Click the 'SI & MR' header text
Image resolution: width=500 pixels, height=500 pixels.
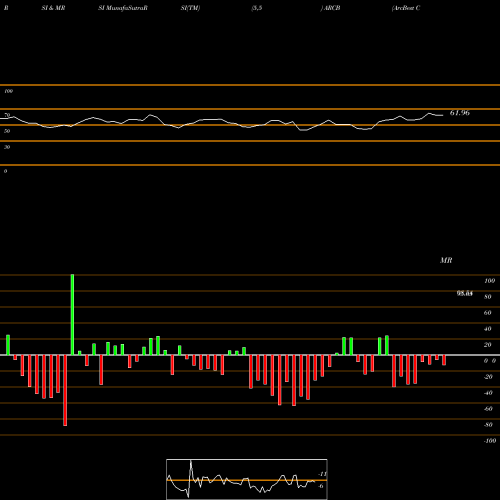pyautogui.click(x=53, y=8)
